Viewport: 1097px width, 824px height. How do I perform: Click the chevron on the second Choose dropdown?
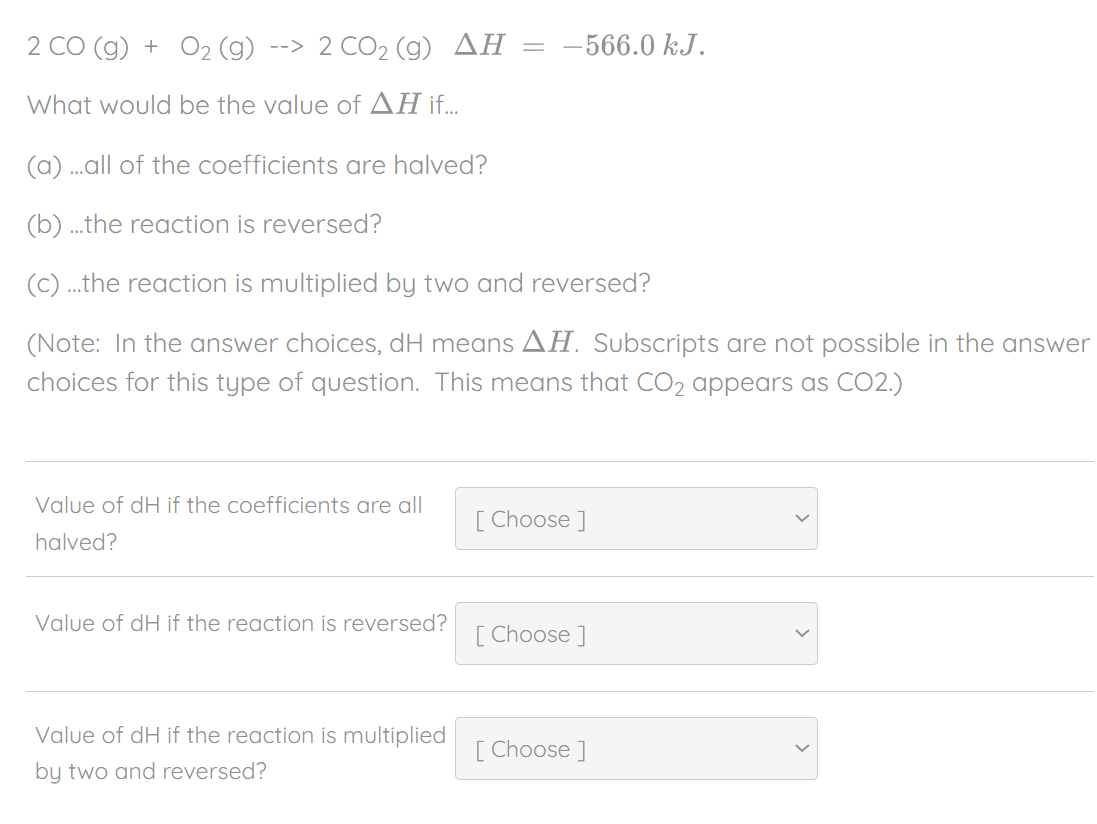pyautogui.click(x=800, y=633)
